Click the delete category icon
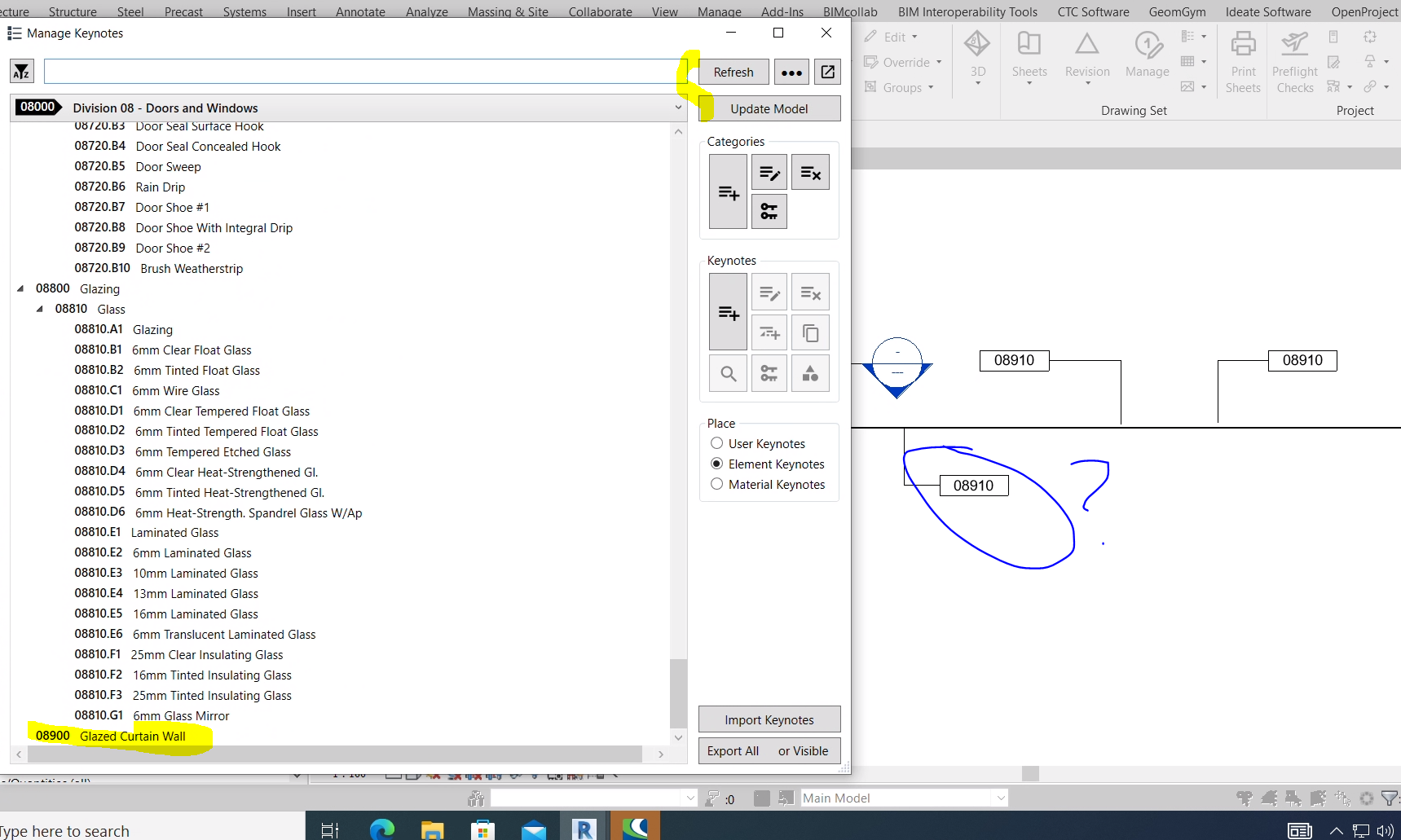This screenshot has width=1401, height=840. pyautogui.click(x=809, y=172)
